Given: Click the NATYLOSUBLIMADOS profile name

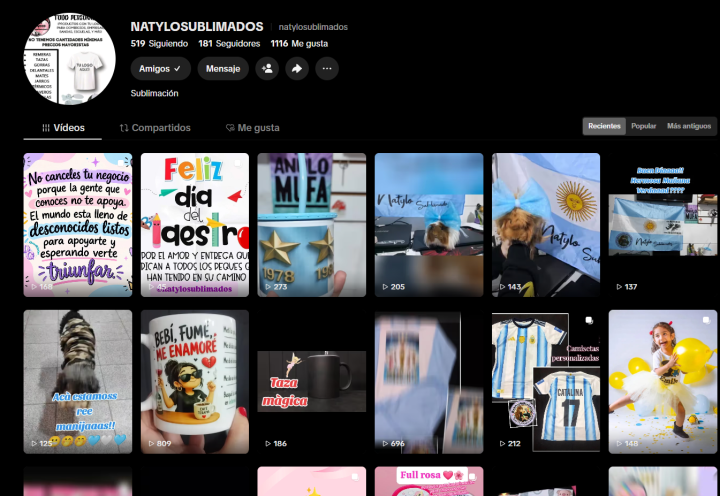Looking at the screenshot, I should click(197, 27).
